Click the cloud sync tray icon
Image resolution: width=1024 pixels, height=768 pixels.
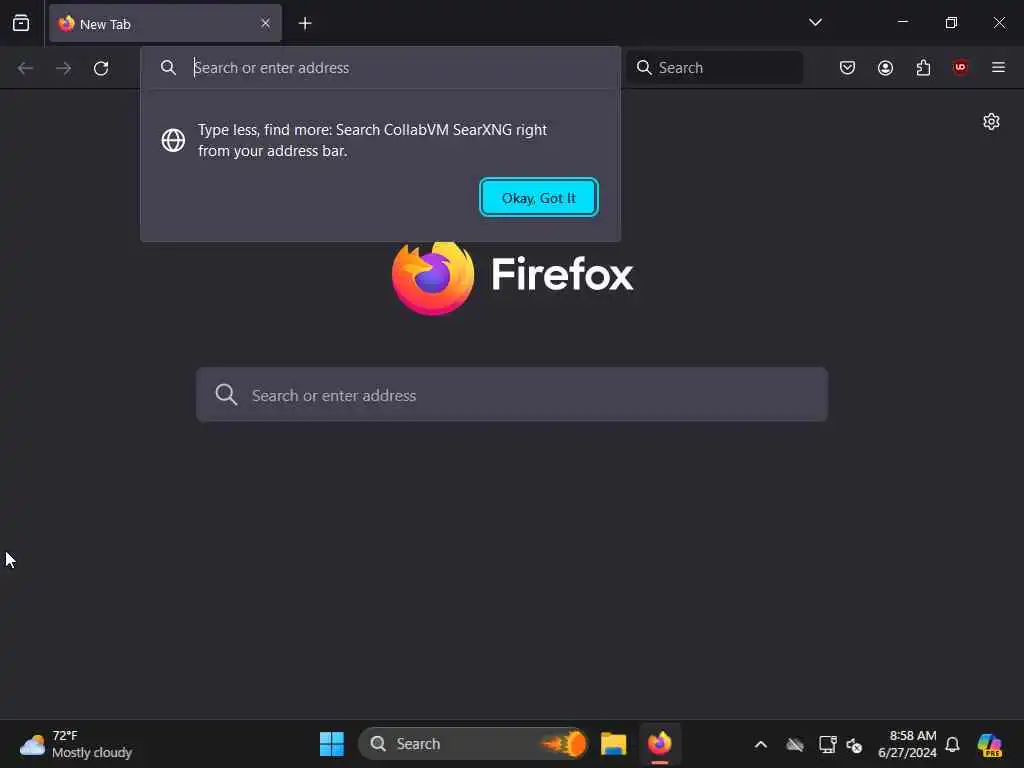point(795,744)
